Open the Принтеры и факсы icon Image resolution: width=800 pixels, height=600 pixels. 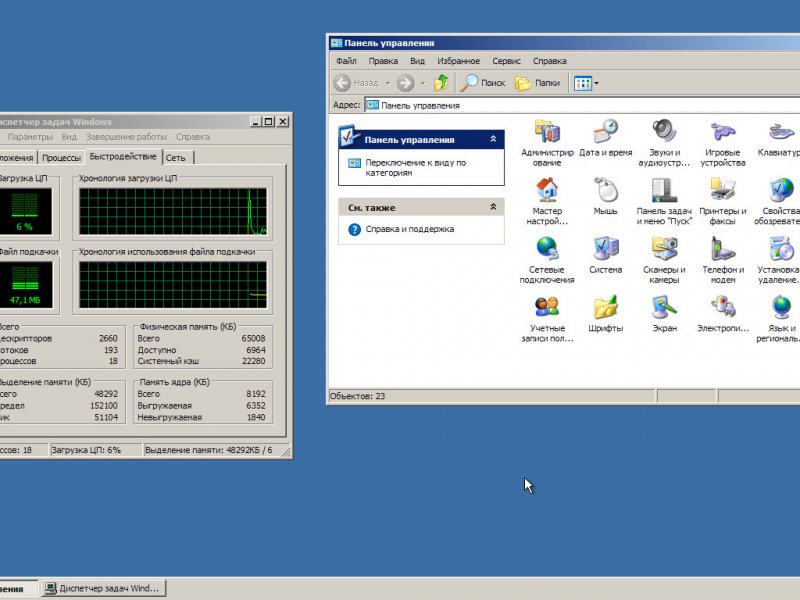coord(723,190)
